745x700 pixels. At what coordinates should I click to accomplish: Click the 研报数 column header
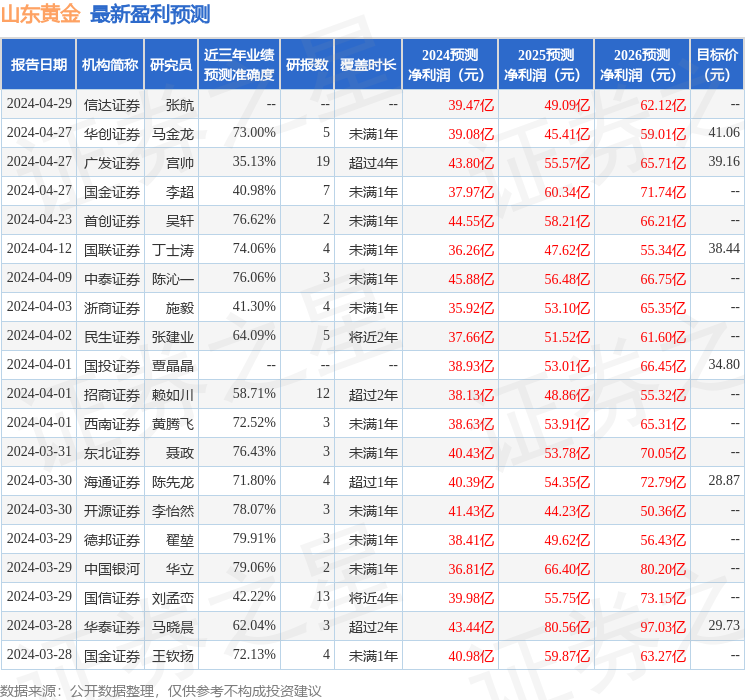[x=307, y=65]
